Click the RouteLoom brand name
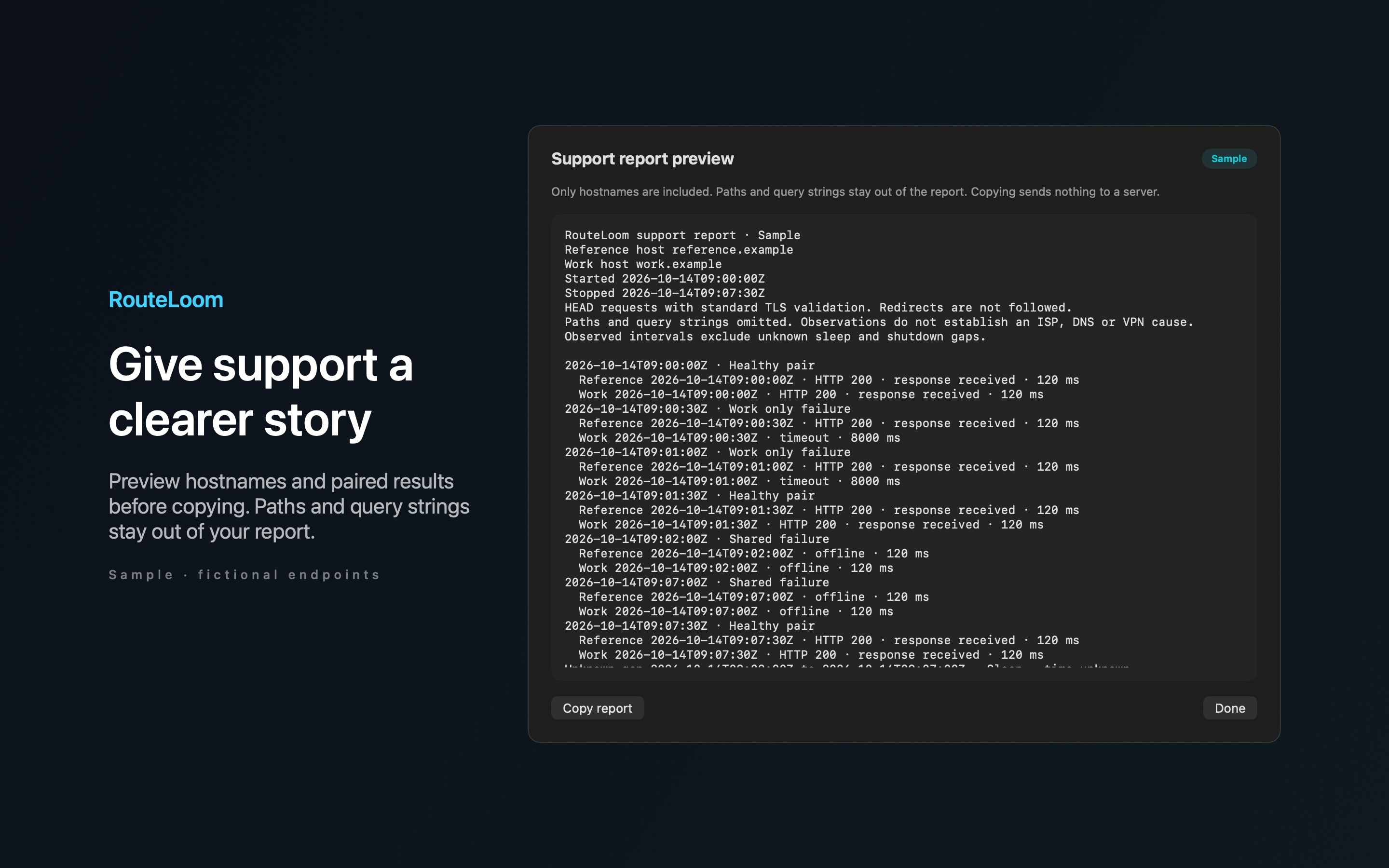Image resolution: width=1389 pixels, height=868 pixels. (x=166, y=299)
